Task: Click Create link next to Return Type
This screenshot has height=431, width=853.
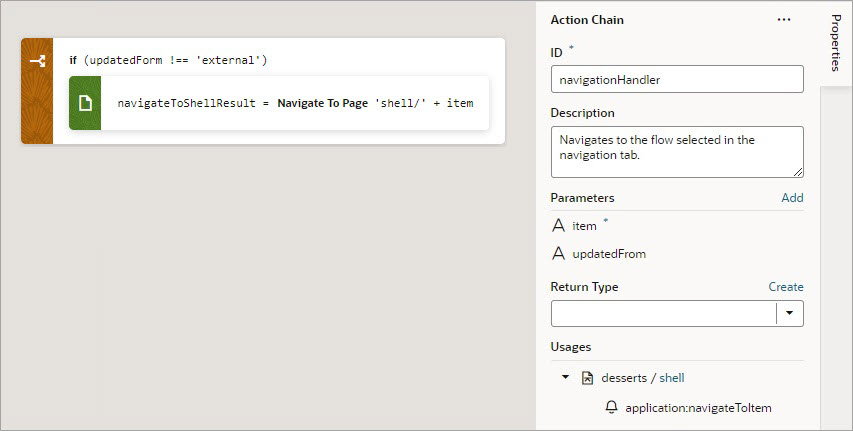Action: coord(786,287)
